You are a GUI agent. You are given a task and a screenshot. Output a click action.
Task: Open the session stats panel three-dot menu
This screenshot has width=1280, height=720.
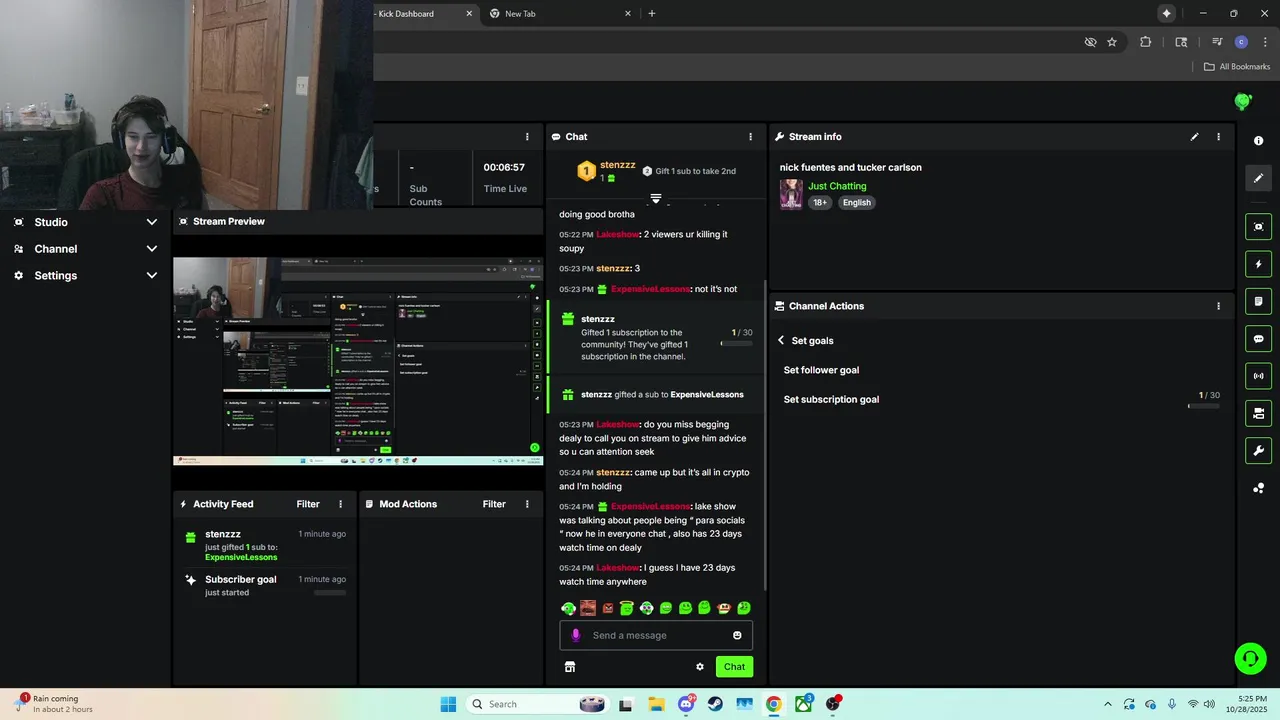point(527,137)
